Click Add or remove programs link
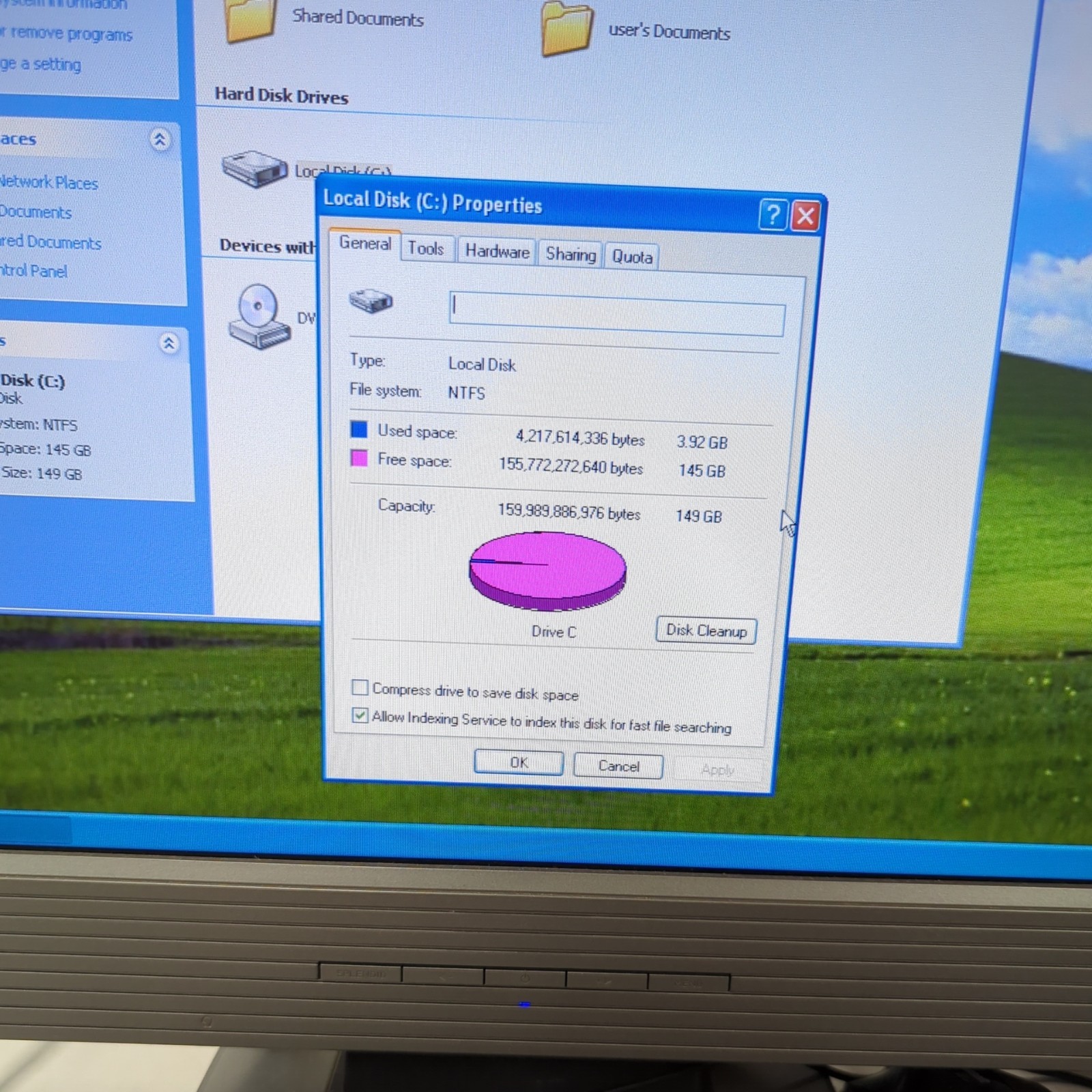The image size is (1092, 1092). coord(66,33)
